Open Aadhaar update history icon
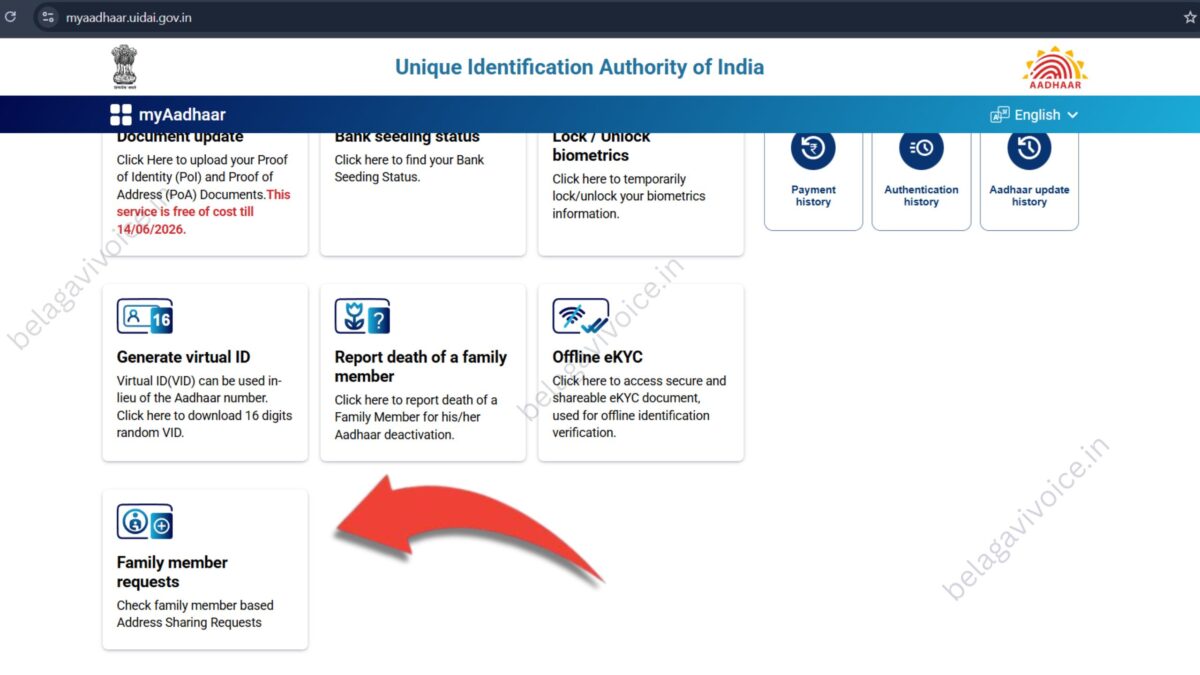Screen dimensions: 1200x675 click(1029, 150)
